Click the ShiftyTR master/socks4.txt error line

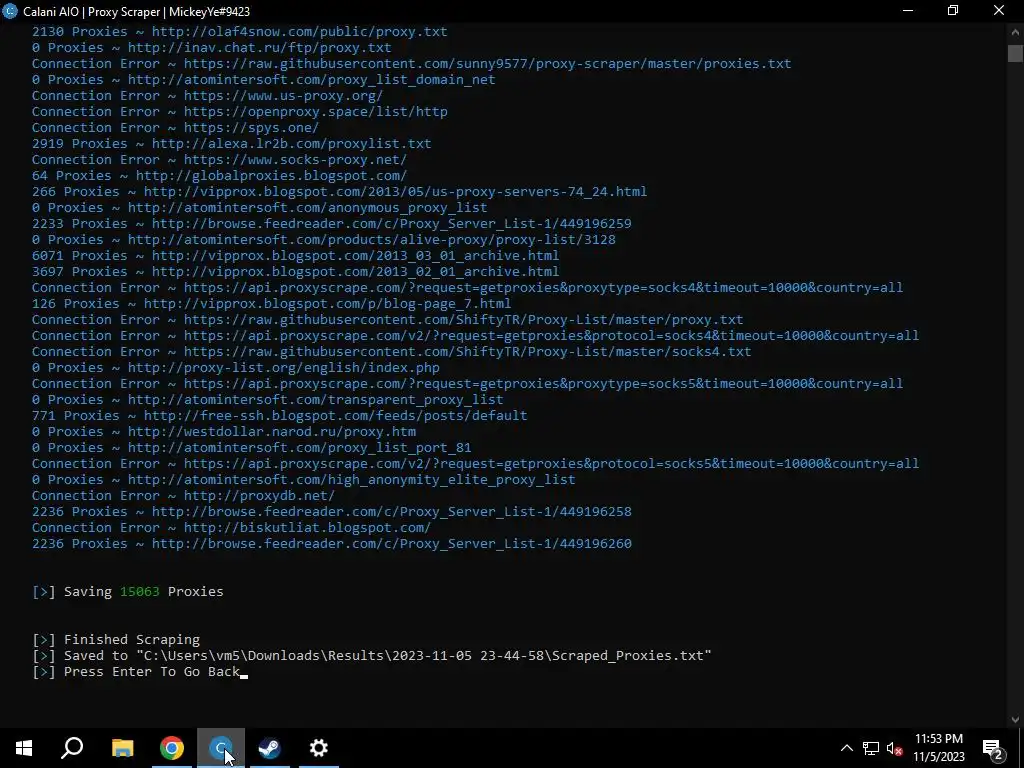click(392, 351)
